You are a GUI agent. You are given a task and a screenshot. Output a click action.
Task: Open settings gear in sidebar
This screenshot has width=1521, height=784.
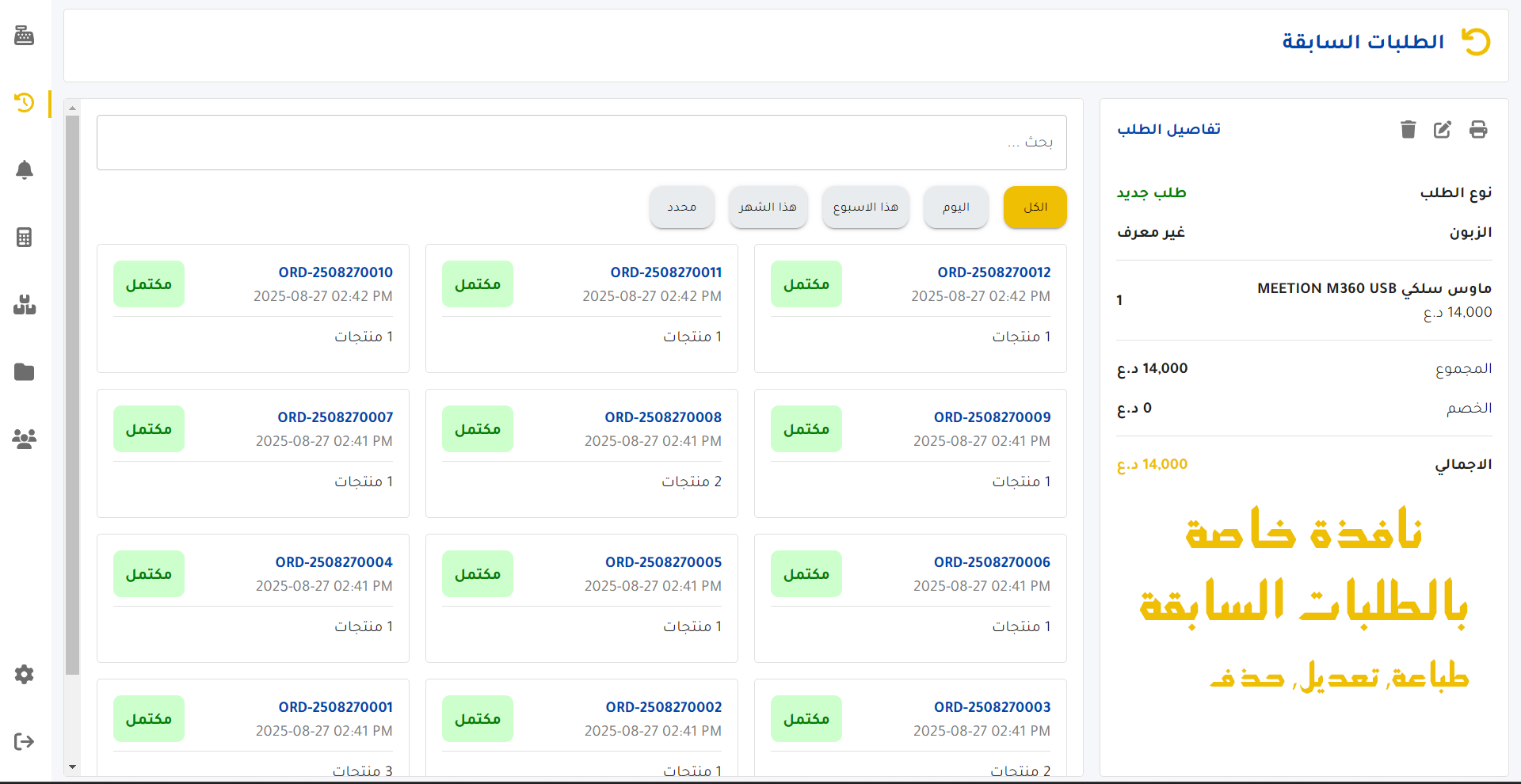click(24, 674)
